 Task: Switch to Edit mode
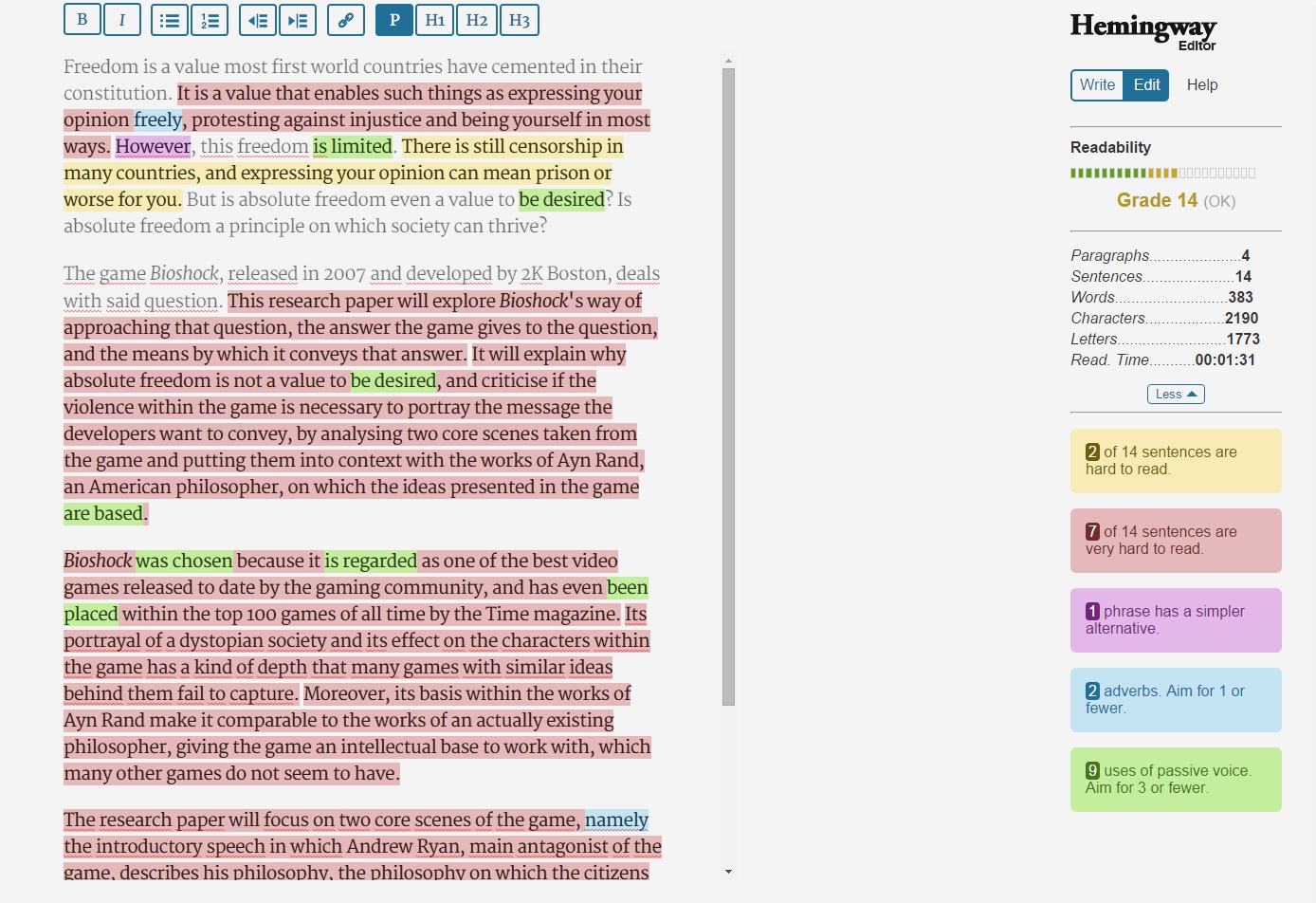click(x=1146, y=84)
